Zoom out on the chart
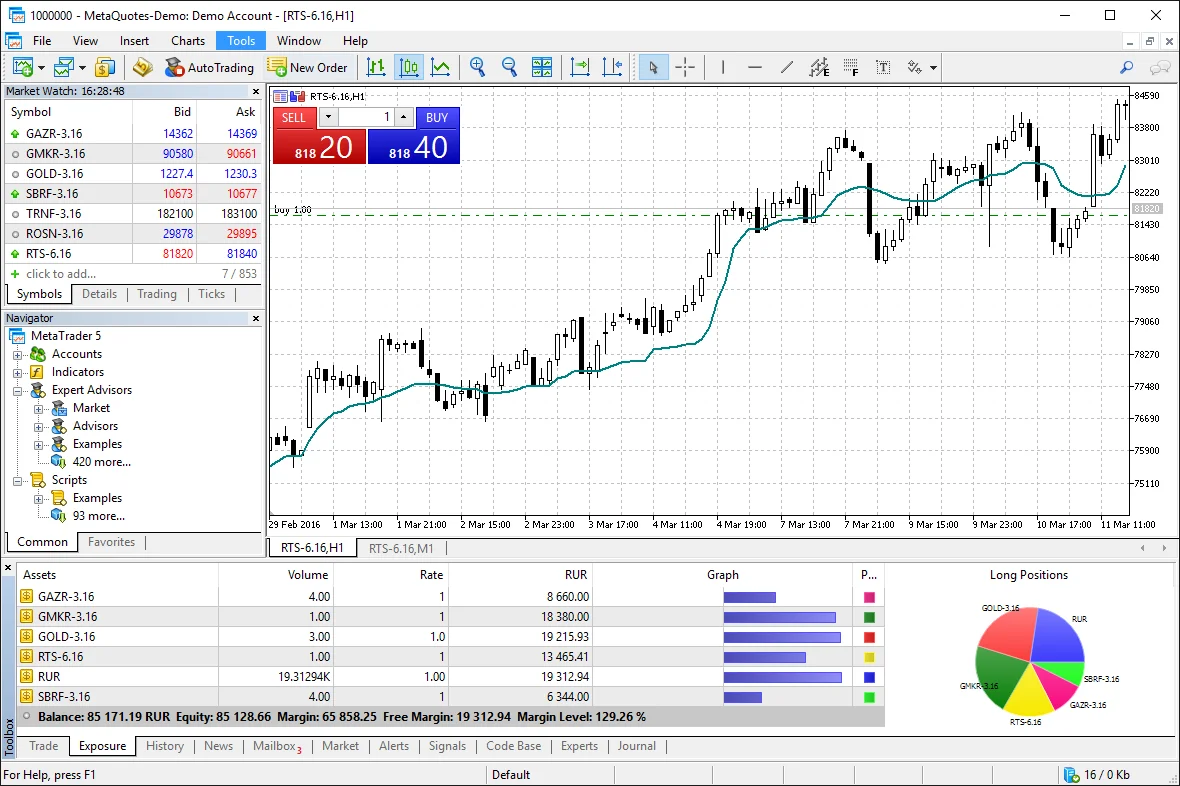This screenshot has width=1180, height=786. (x=509, y=67)
